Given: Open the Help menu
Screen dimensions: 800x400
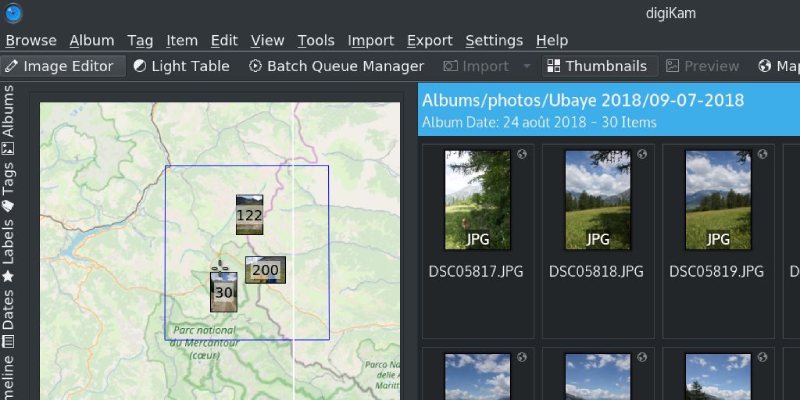Looking at the screenshot, I should tap(552, 40).
